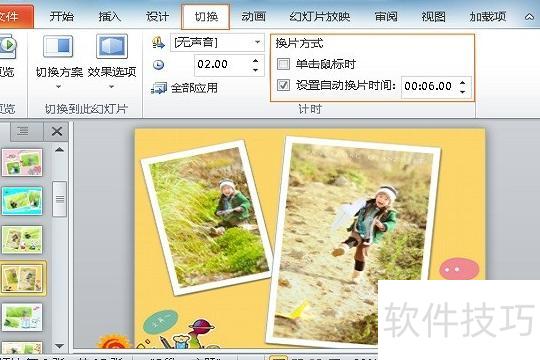
Task: Uncheck 设置自动换片时间 checkbox
Action: [283, 85]
